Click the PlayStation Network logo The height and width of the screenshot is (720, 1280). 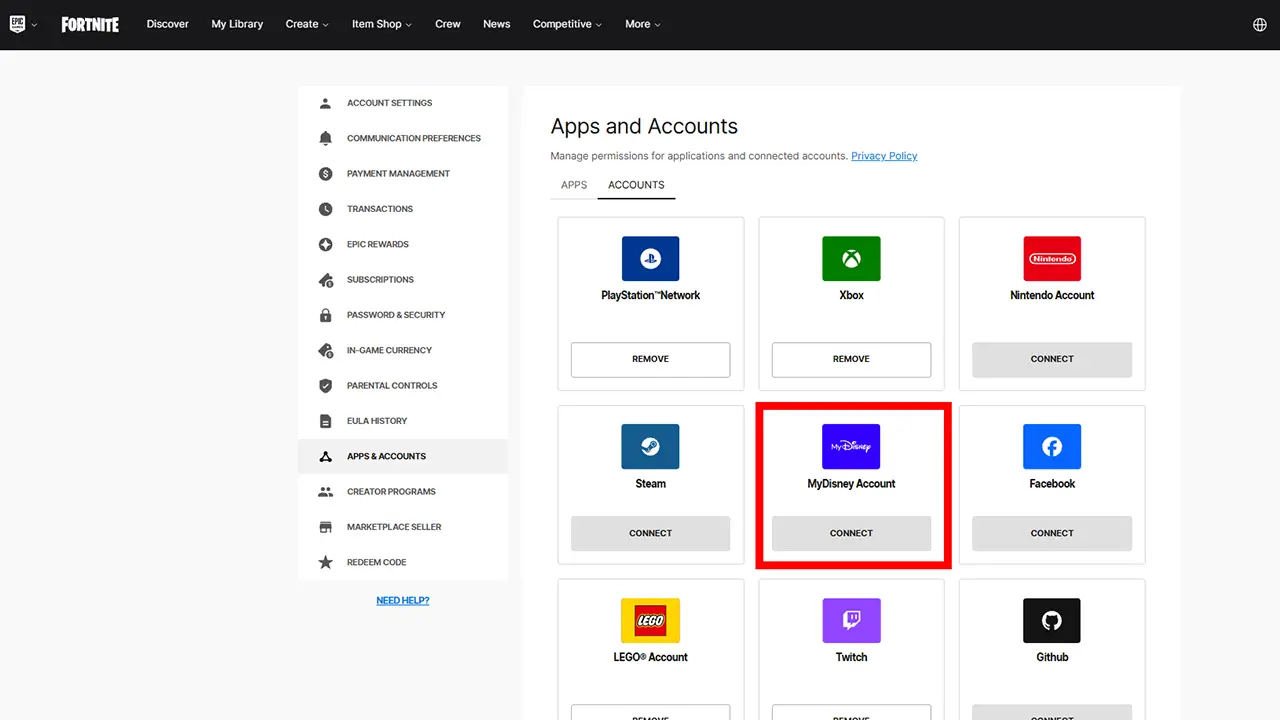click(x=650, y=258)
